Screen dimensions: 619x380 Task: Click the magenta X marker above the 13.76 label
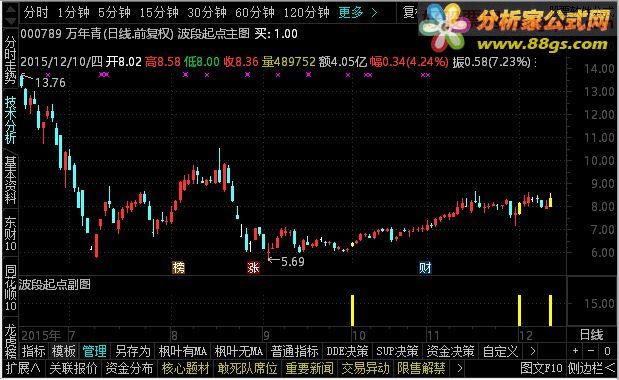coord(48,74)
